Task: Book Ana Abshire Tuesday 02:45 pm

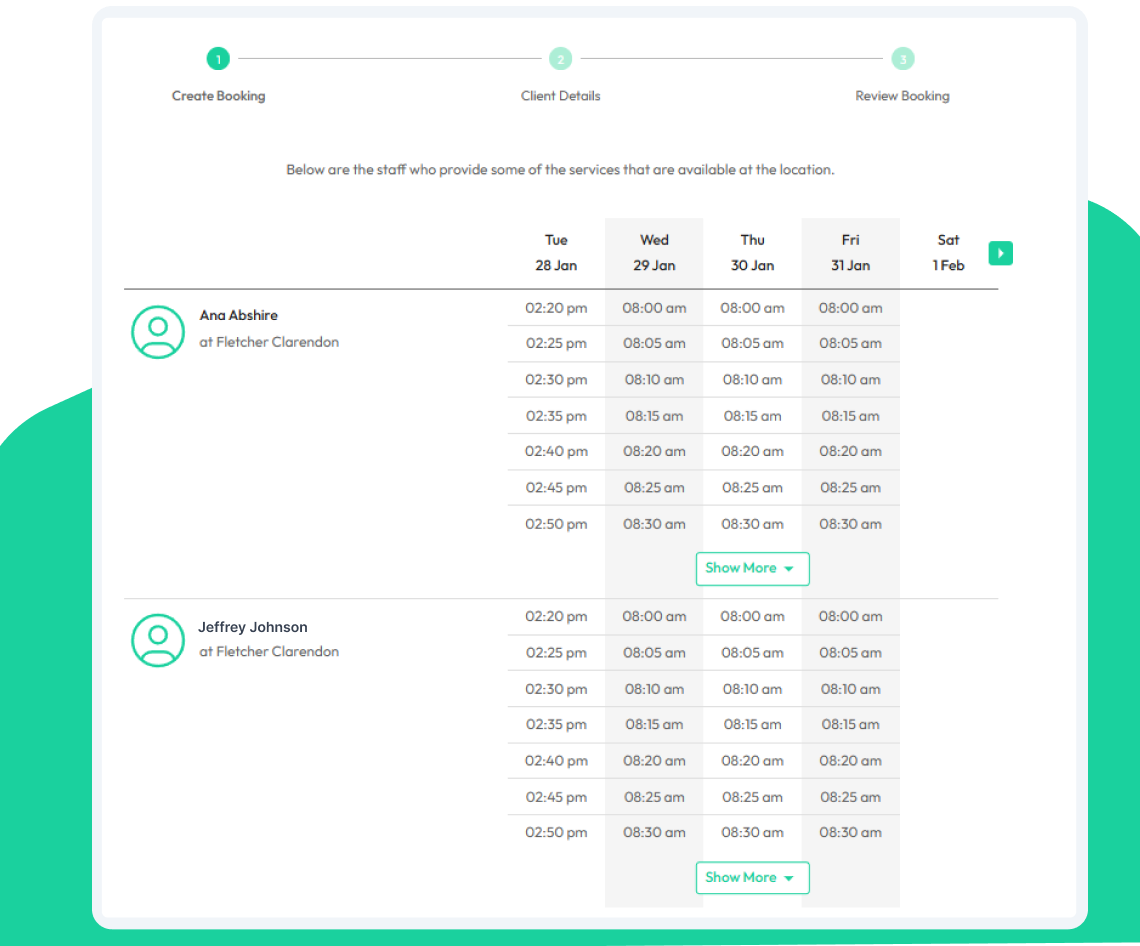Action: pos(556,488)
